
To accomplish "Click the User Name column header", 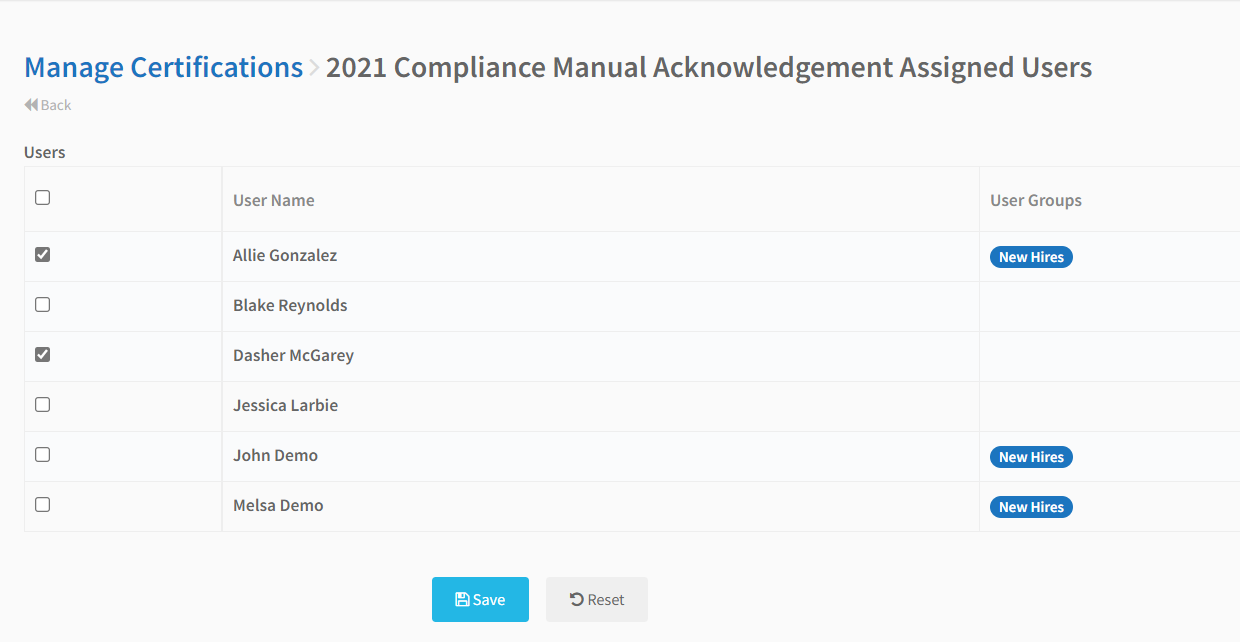I will click(x=274, y=200).
